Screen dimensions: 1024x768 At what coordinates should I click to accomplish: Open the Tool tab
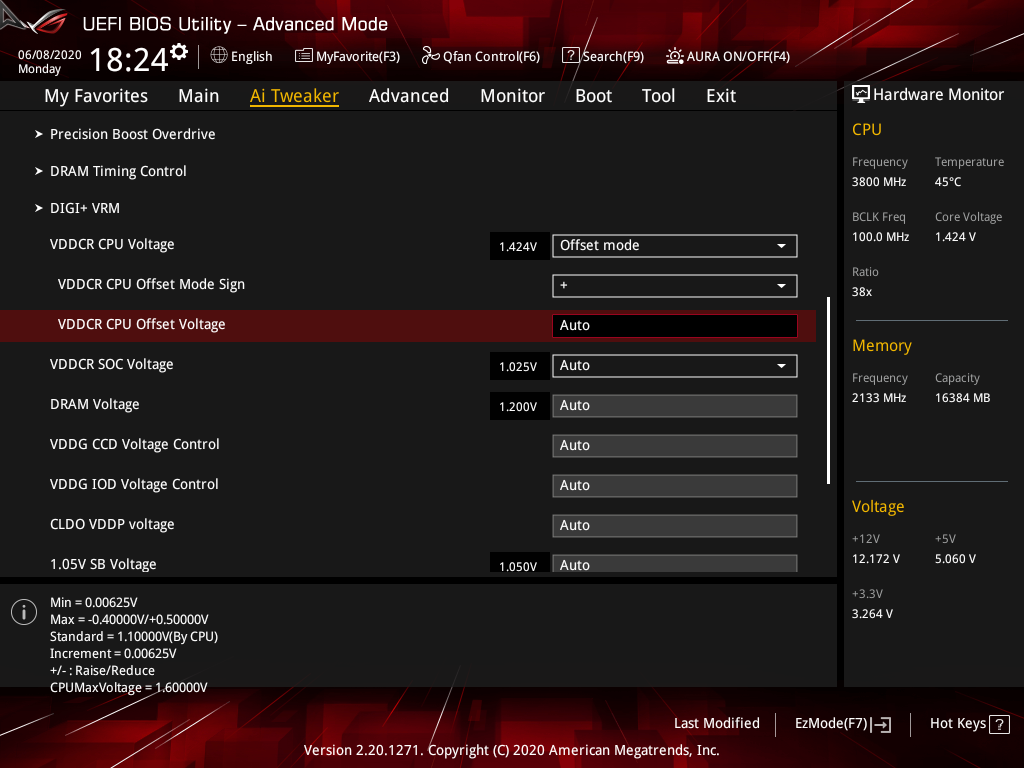[x=658, y=96]
